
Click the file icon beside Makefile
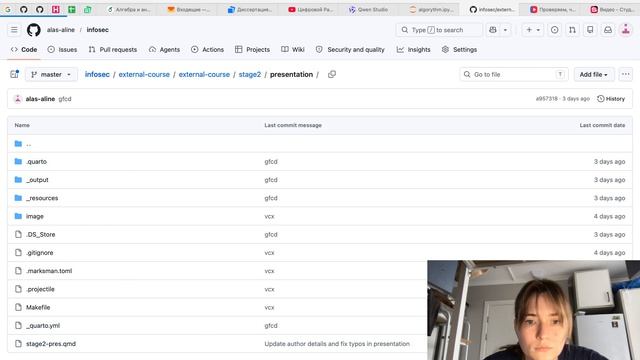(18, 307)
